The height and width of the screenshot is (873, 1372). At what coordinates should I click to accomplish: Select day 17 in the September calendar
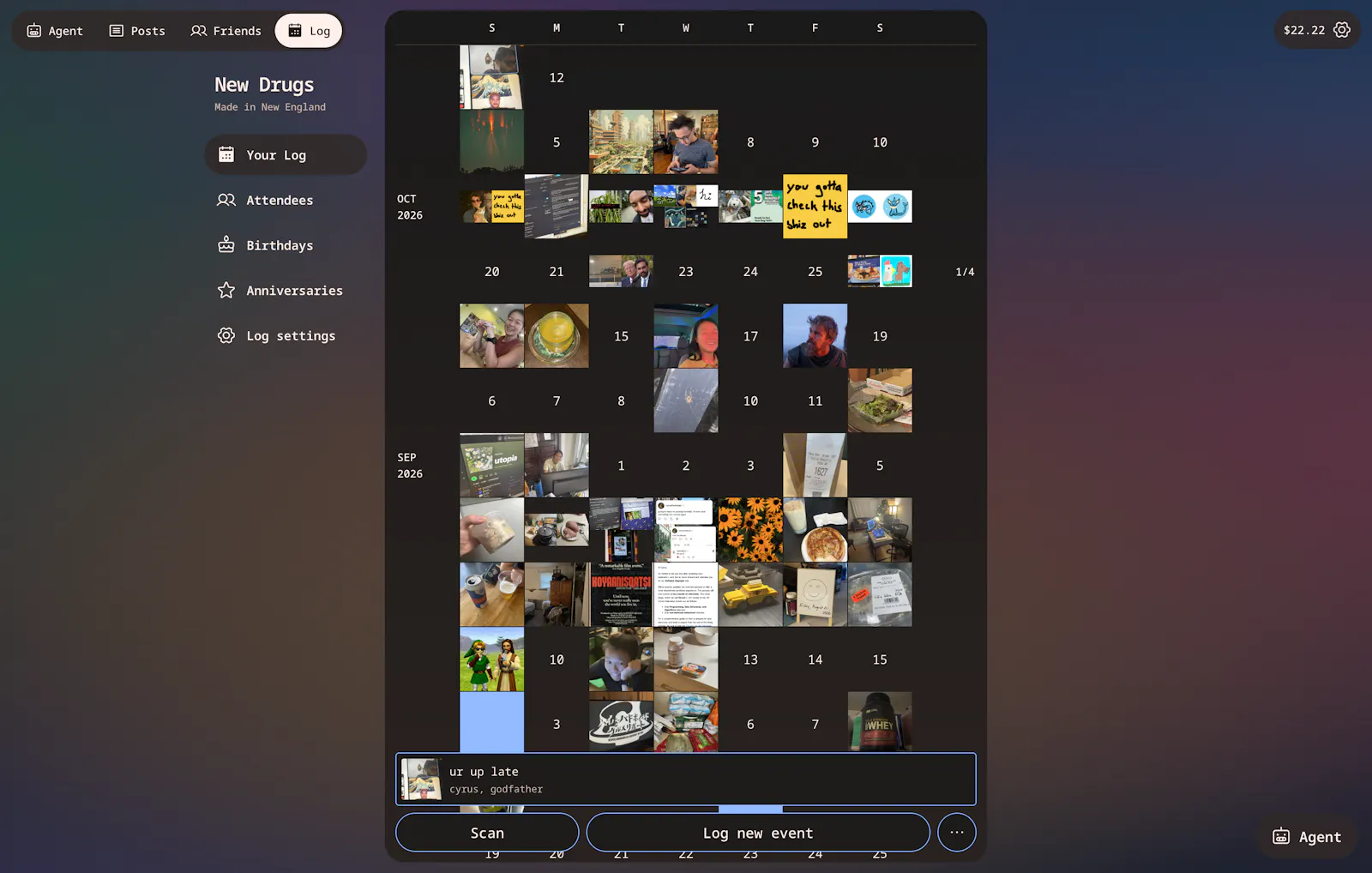[x=750, y=336]
